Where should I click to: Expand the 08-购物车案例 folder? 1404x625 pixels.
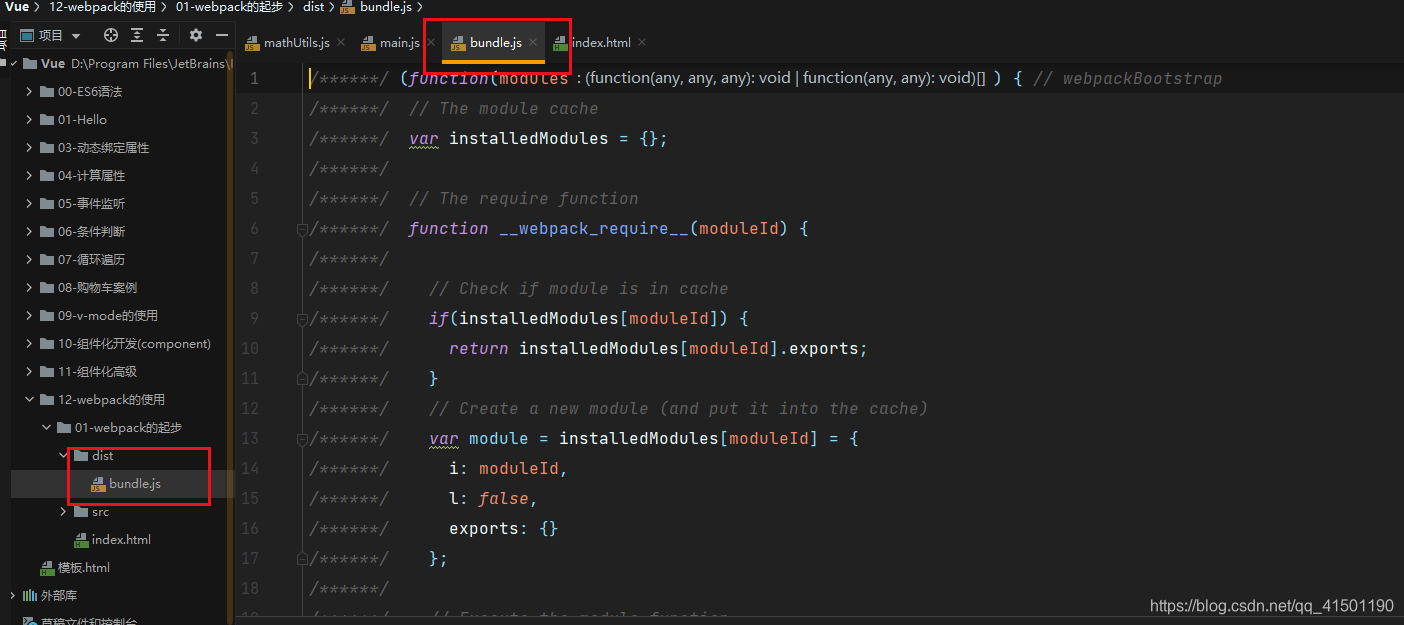pos(29,287)
